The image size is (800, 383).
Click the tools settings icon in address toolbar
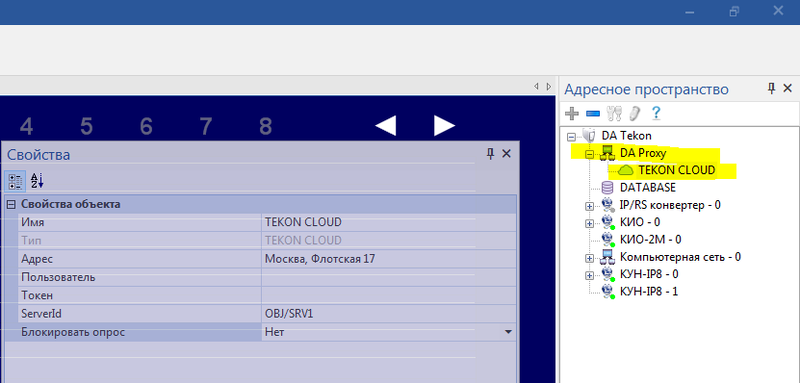613,113
